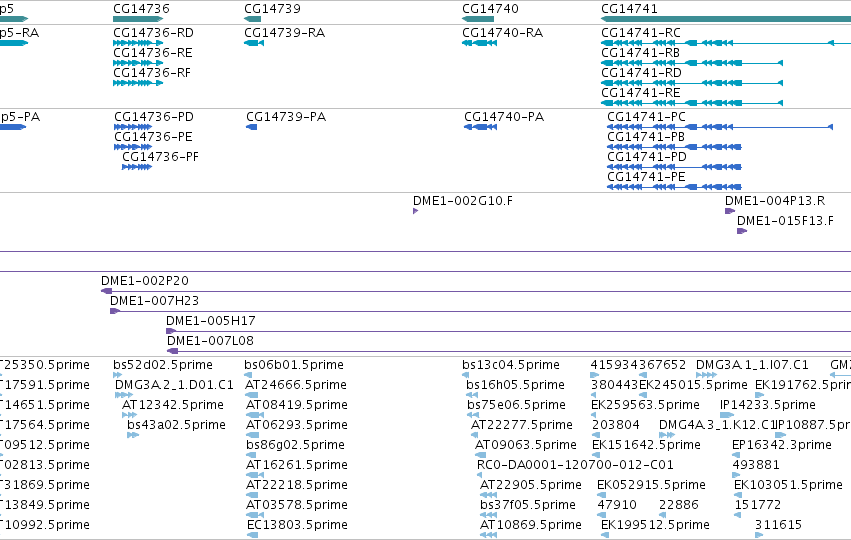
Task: Select the AT06293.5prime EST label
Action: [297, 425]
